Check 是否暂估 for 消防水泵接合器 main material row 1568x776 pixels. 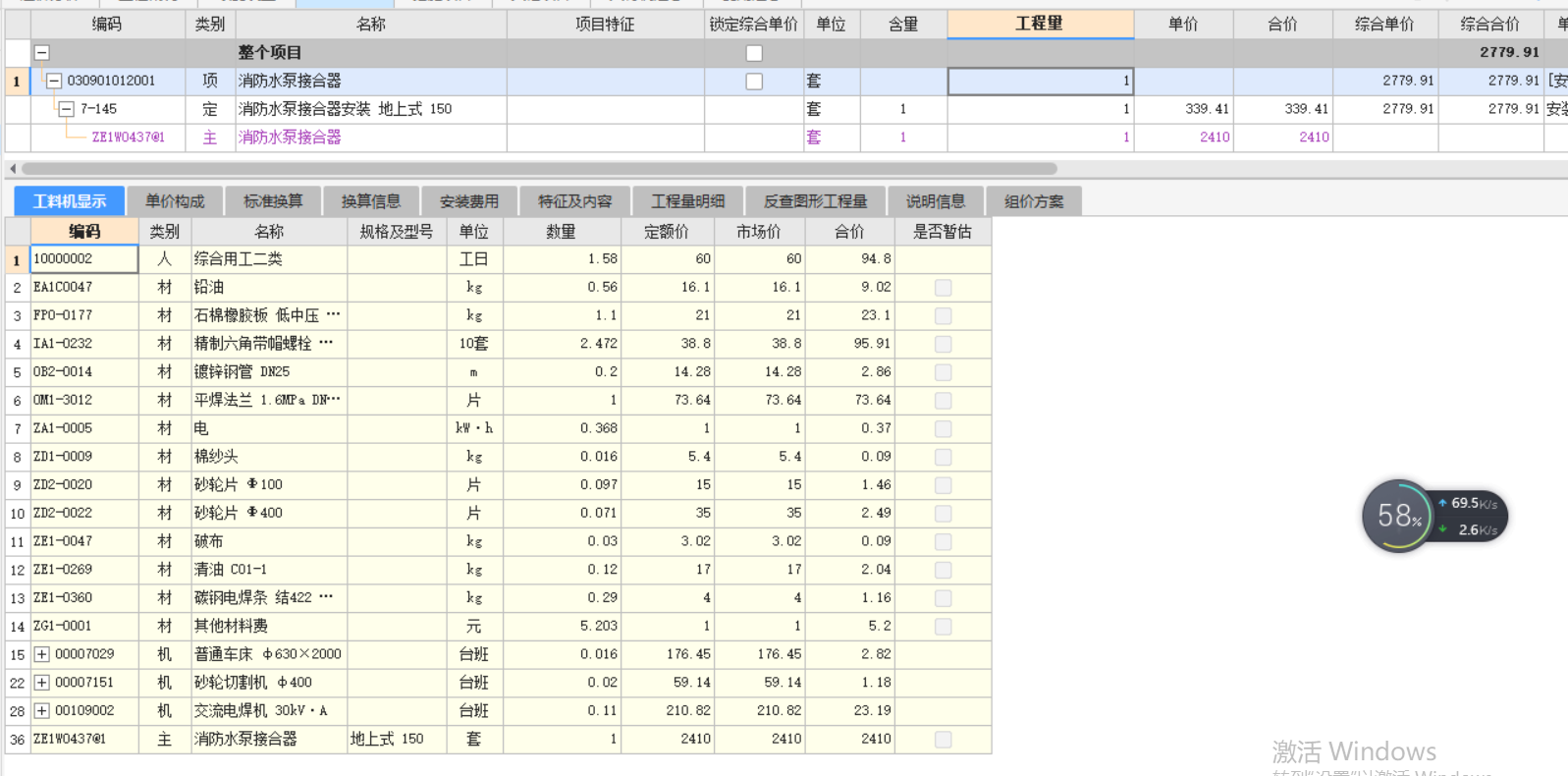[944, 740]
